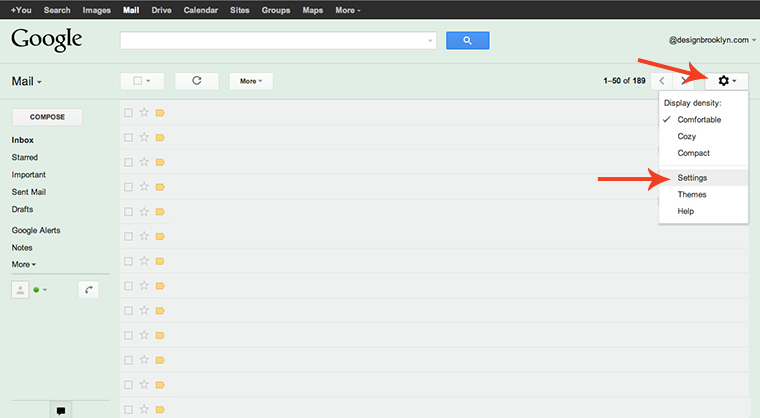This screenshot has width=760, height=418.
Task: Select Compact display density
Action: [x=693, y=153]
